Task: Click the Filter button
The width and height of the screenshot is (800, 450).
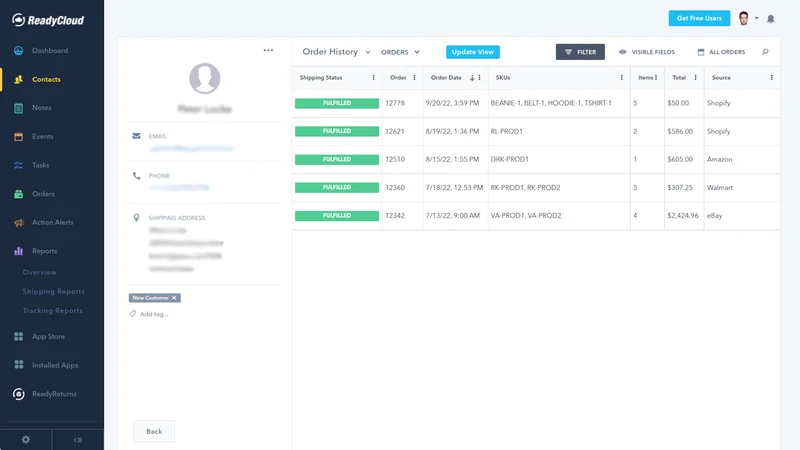Action: pos(580,52)
